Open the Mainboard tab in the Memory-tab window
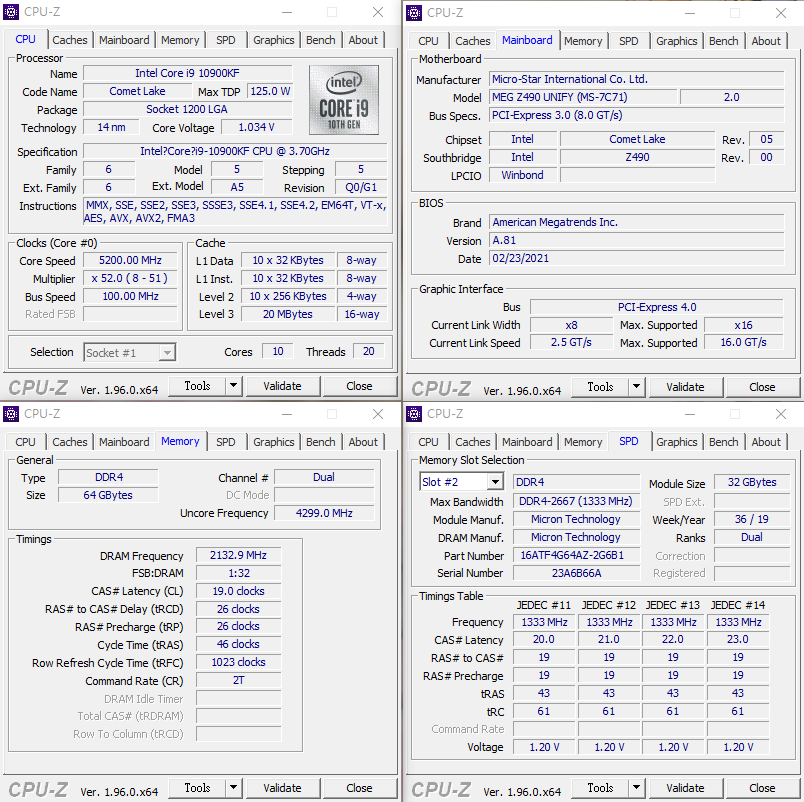The height and width of the screenshot is (802, 804). pyautogui.click(x=124, y=442)
